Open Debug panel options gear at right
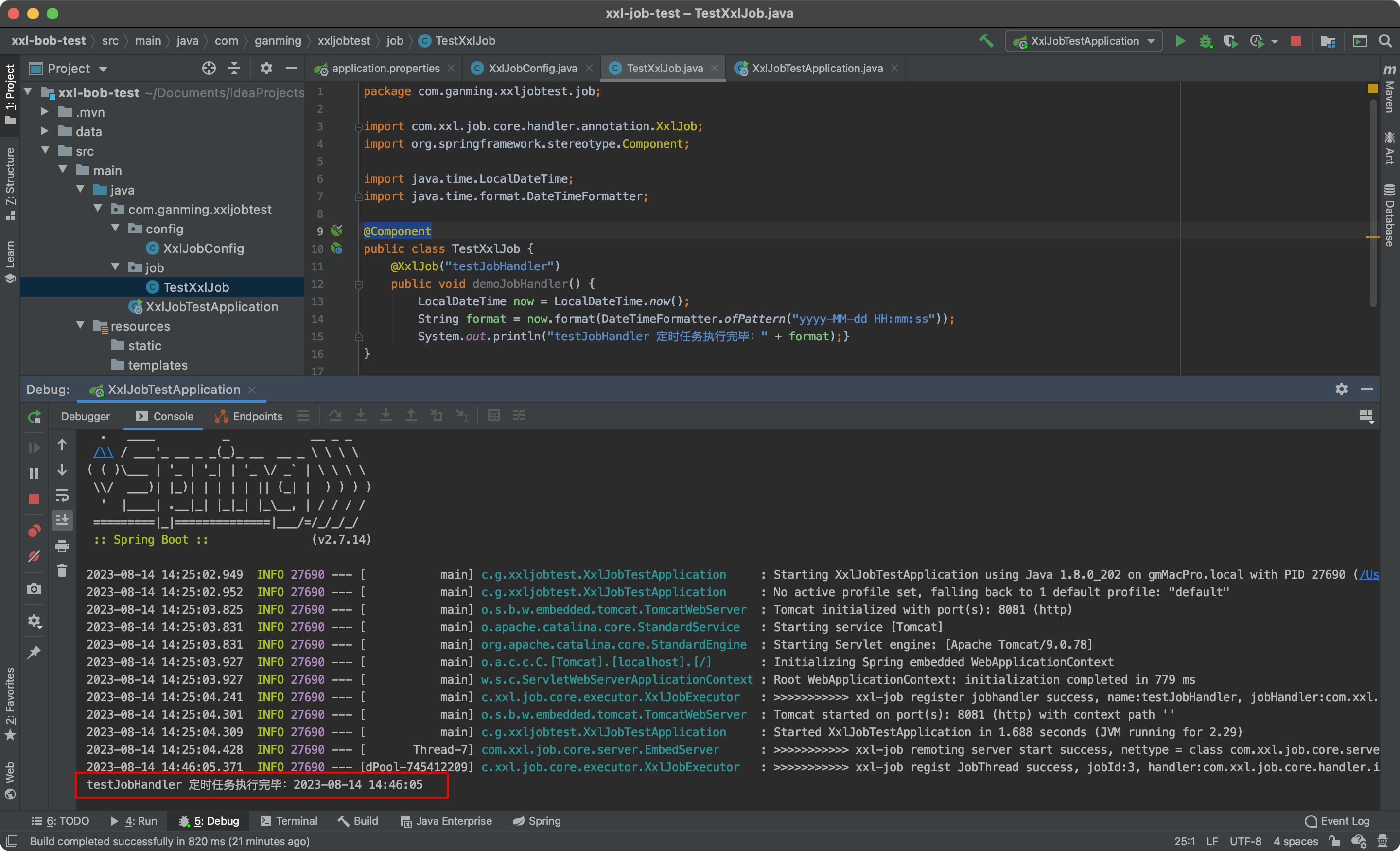 point(1341,389)
